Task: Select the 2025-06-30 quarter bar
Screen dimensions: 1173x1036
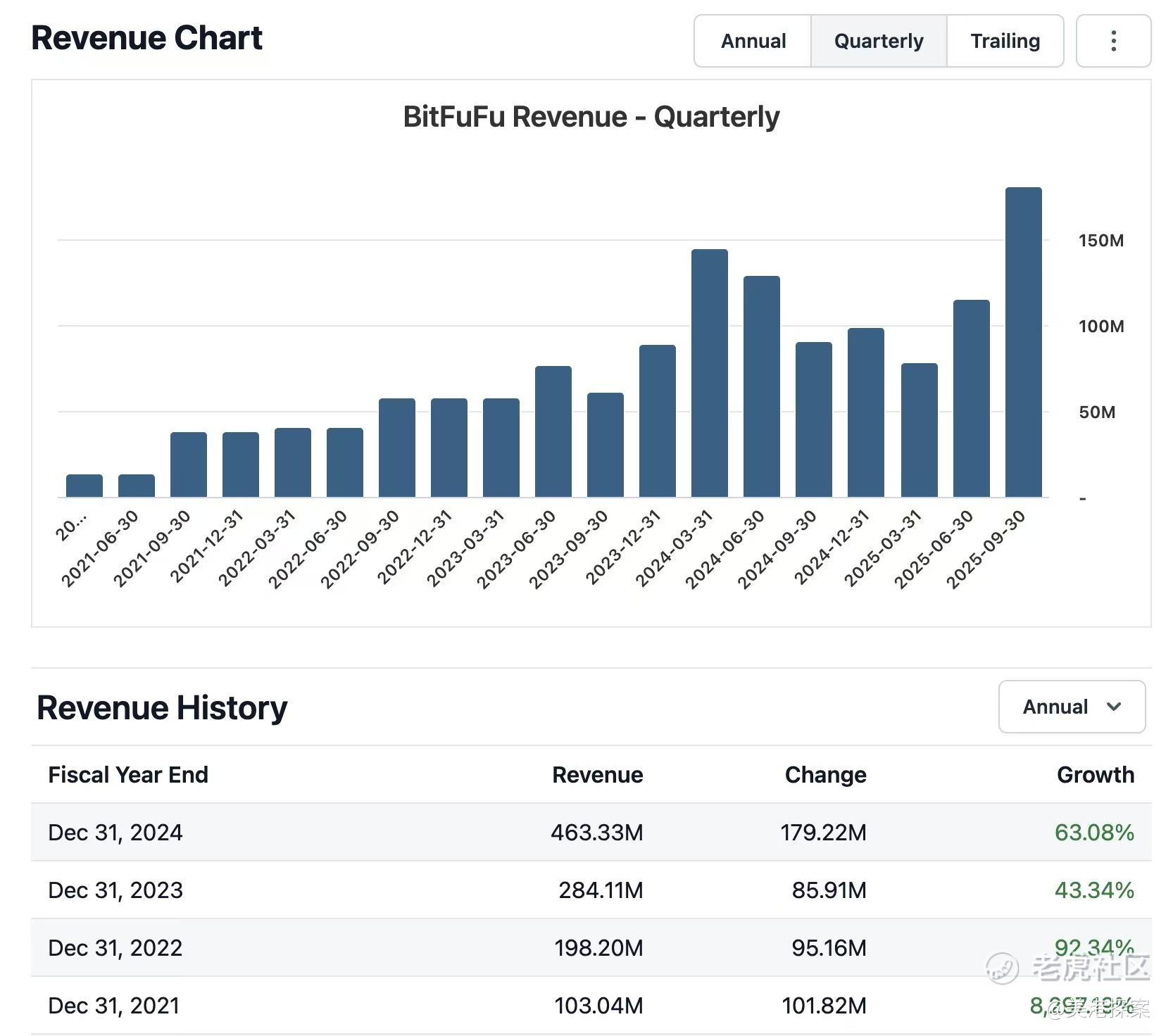Action: click(971, 398)
